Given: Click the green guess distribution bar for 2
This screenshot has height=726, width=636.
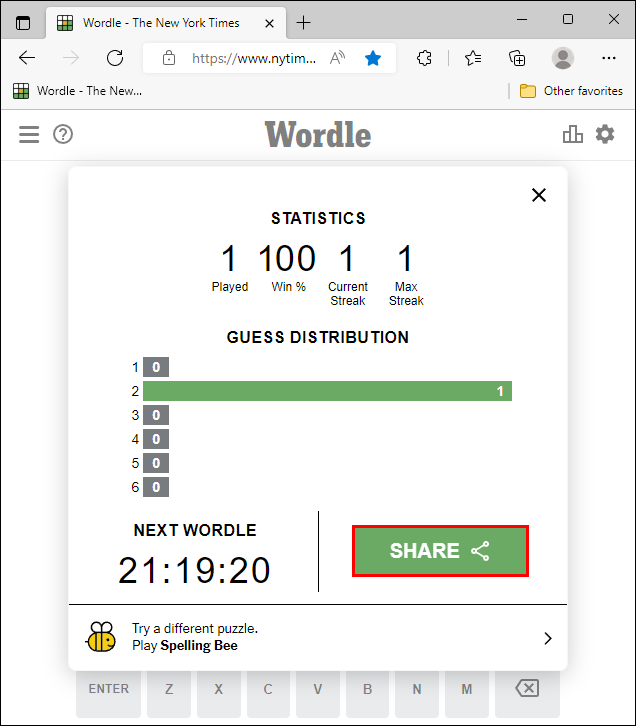Looking at the screenshot, I should click(327, 391).
